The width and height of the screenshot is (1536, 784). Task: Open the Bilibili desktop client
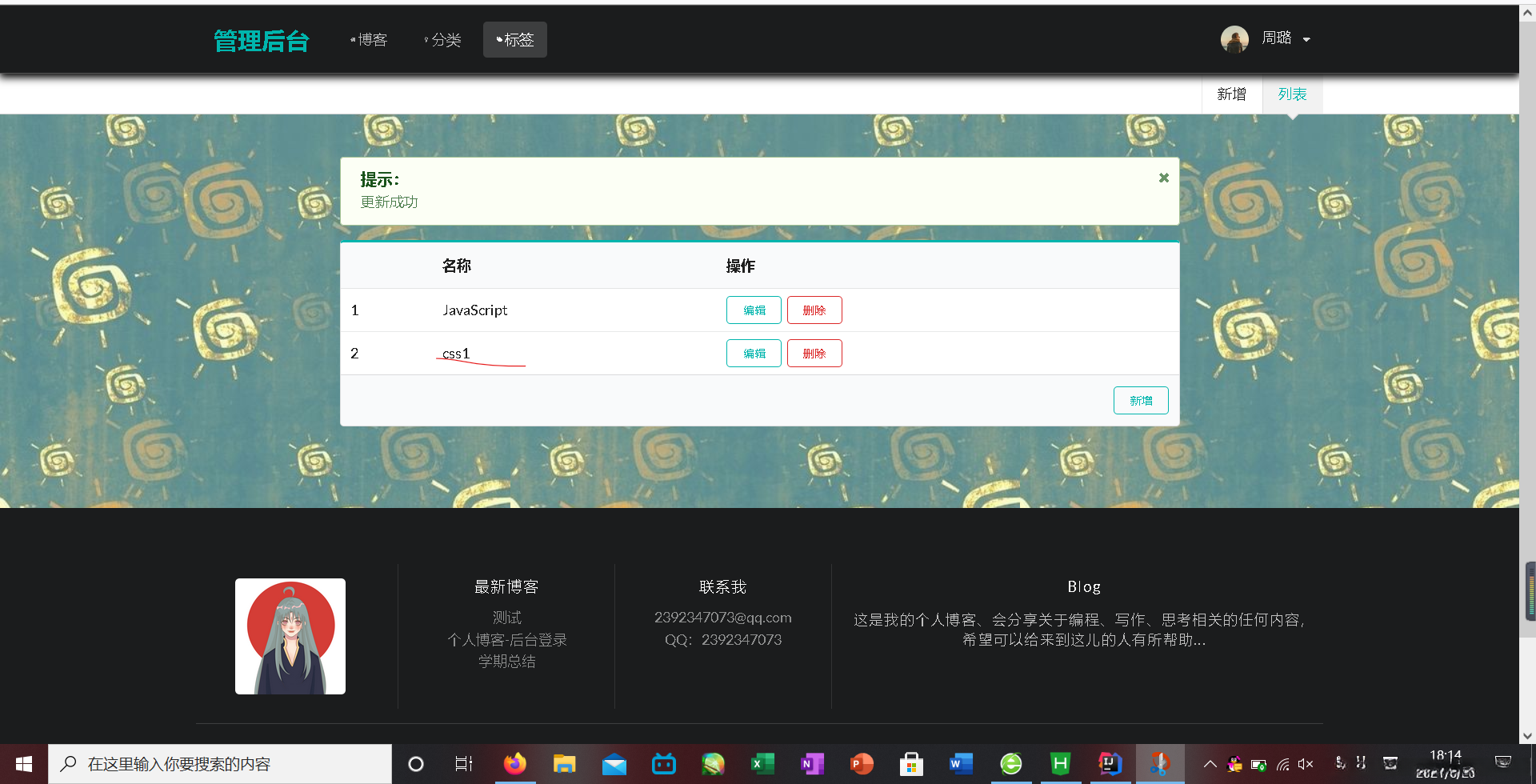663,763
